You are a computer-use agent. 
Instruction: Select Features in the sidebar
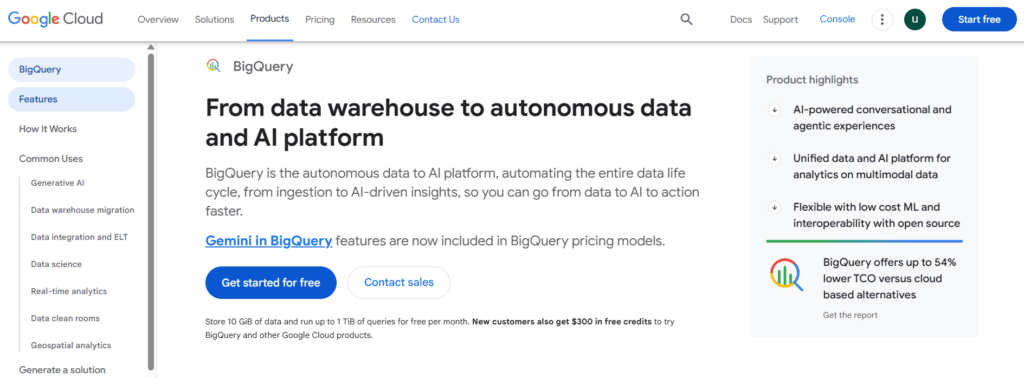(71, 99)
